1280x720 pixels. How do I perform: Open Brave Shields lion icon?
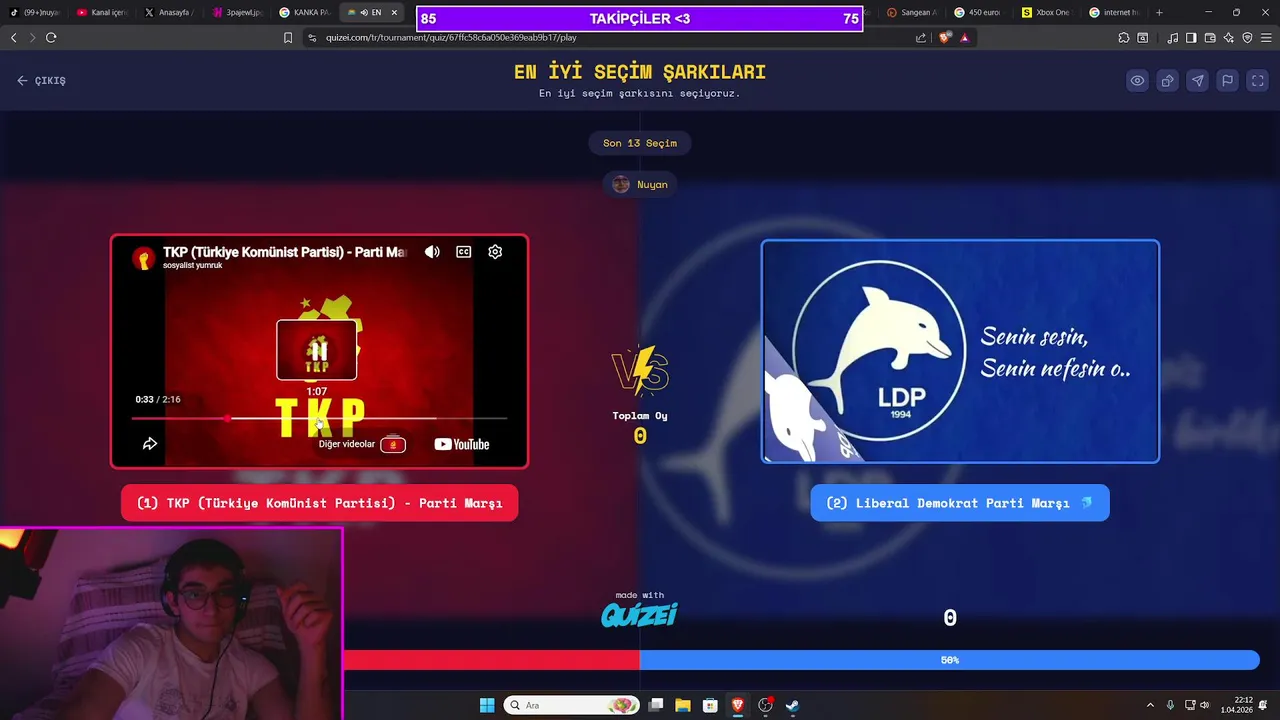[946, 37]
